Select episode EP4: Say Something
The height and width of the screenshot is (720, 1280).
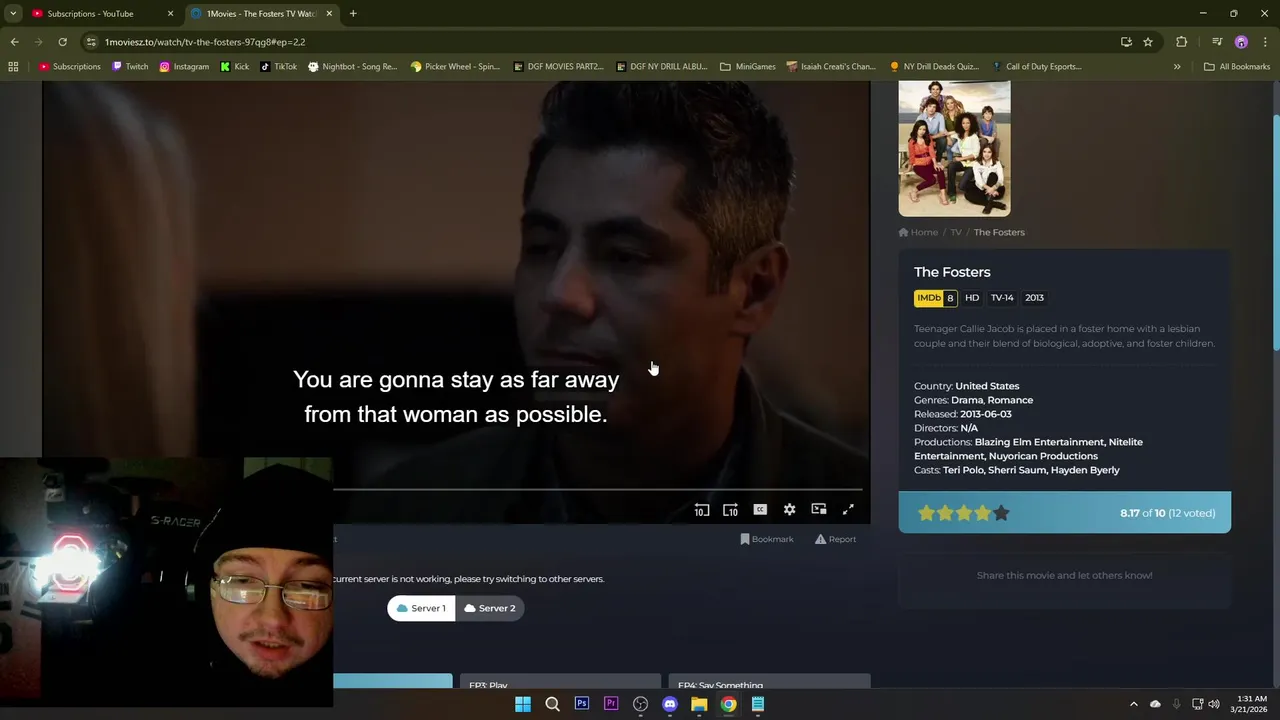(769, 682)
